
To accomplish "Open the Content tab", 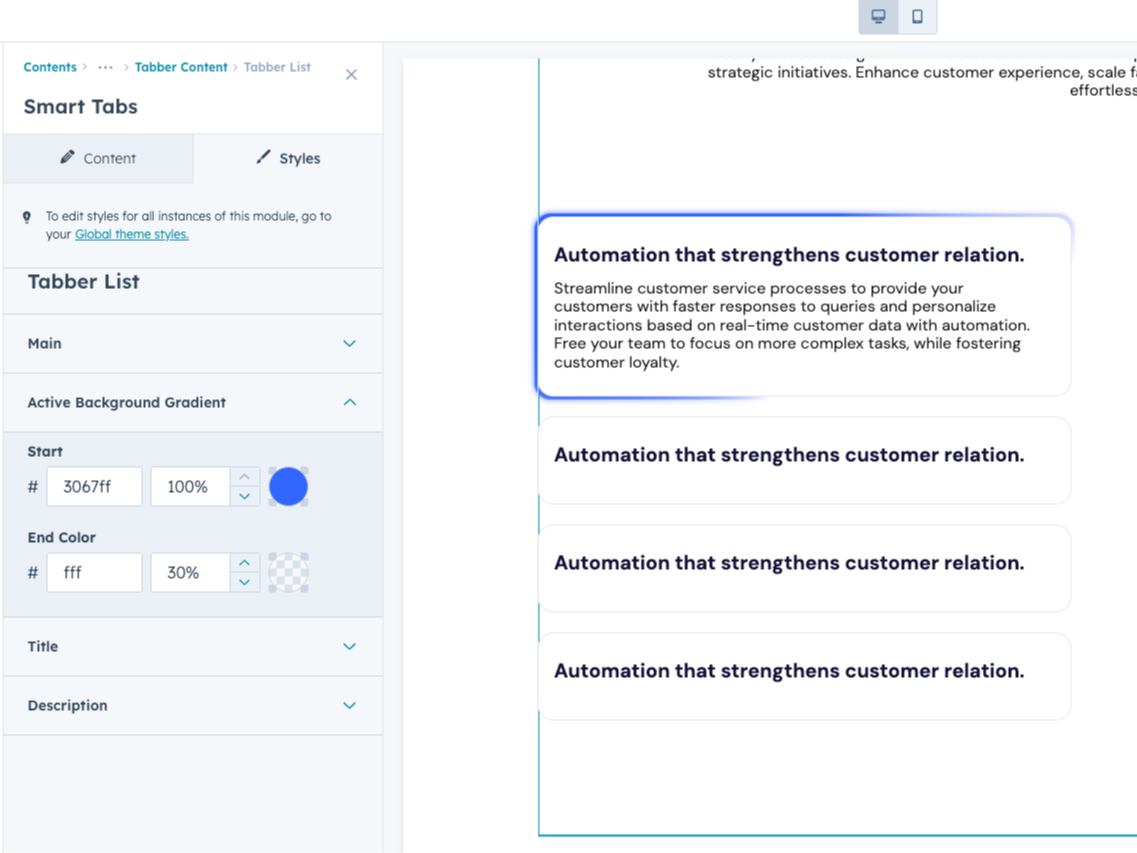I will click(x=98, y=158).
